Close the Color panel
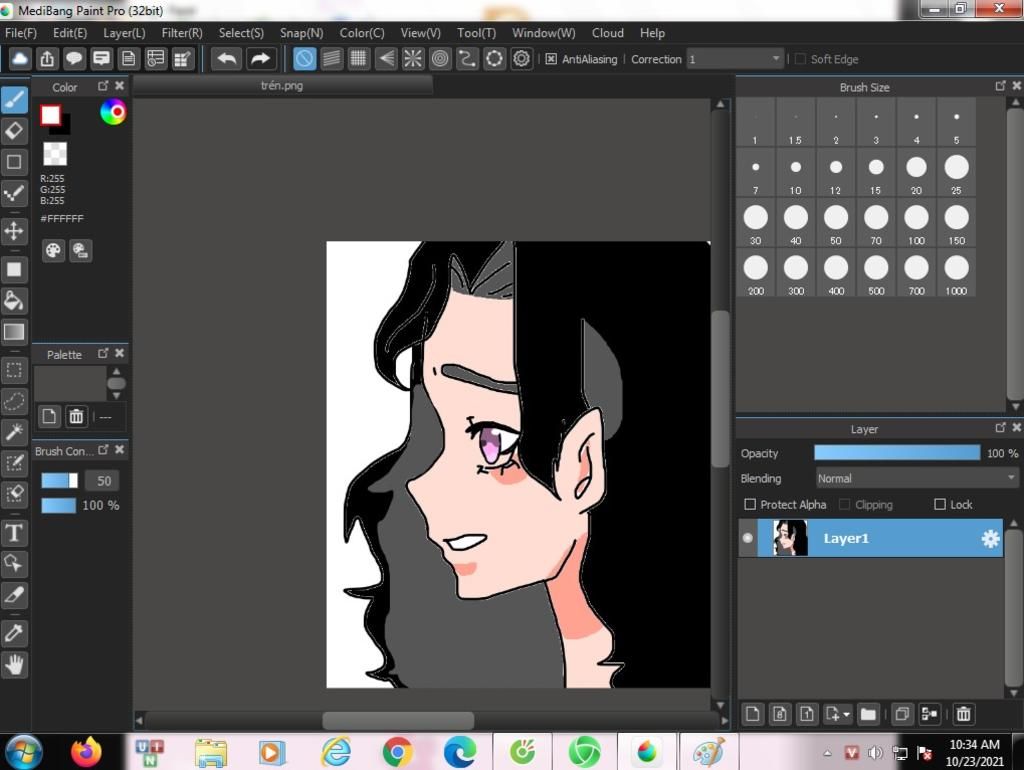 (x=120, y=86)
